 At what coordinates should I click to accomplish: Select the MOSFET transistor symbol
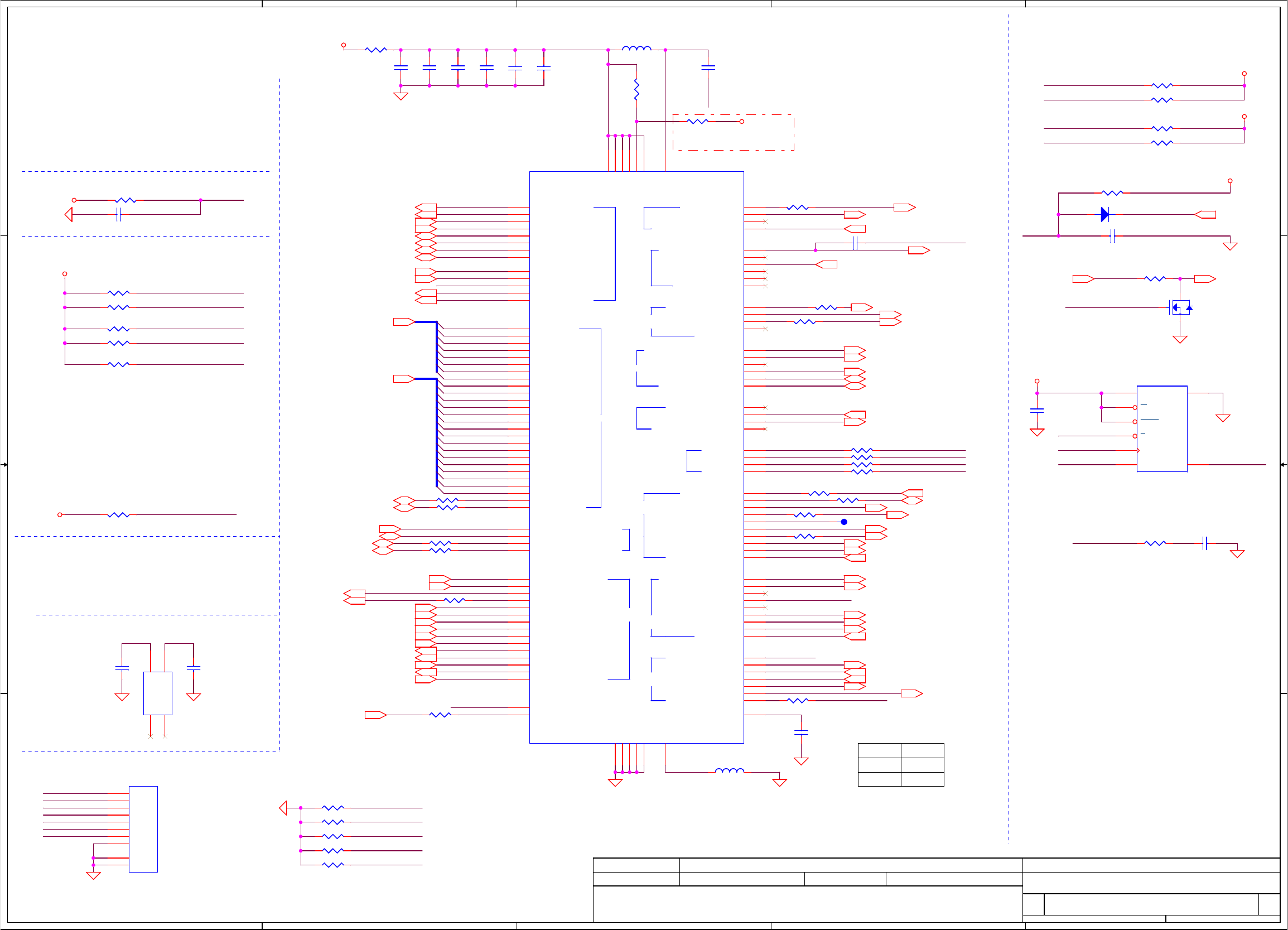[1181, 307]
